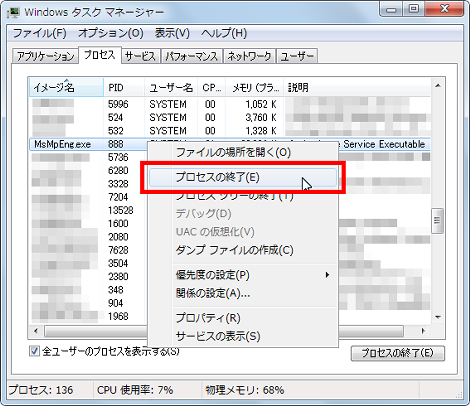
Task: Sort by the CPU column header
Action: click(x=212, y=87)
